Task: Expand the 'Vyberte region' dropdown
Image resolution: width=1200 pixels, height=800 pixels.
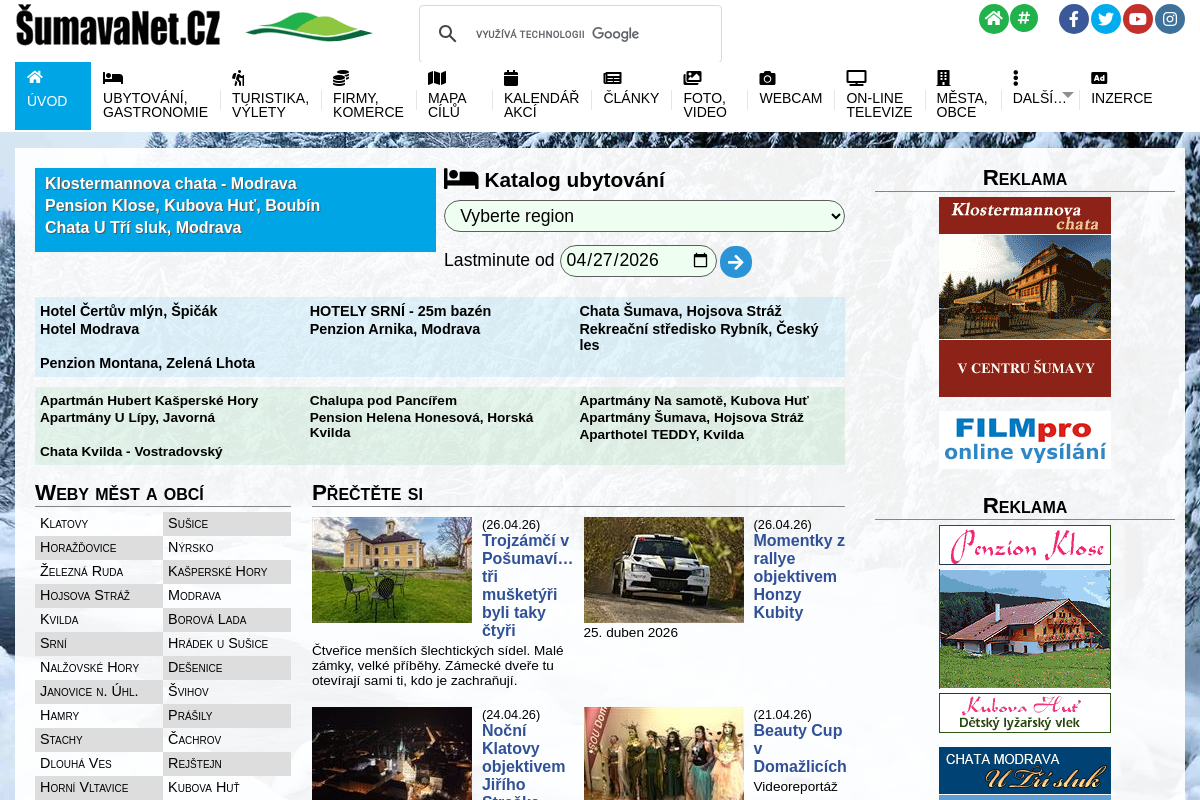Action: tap(644, 216)
